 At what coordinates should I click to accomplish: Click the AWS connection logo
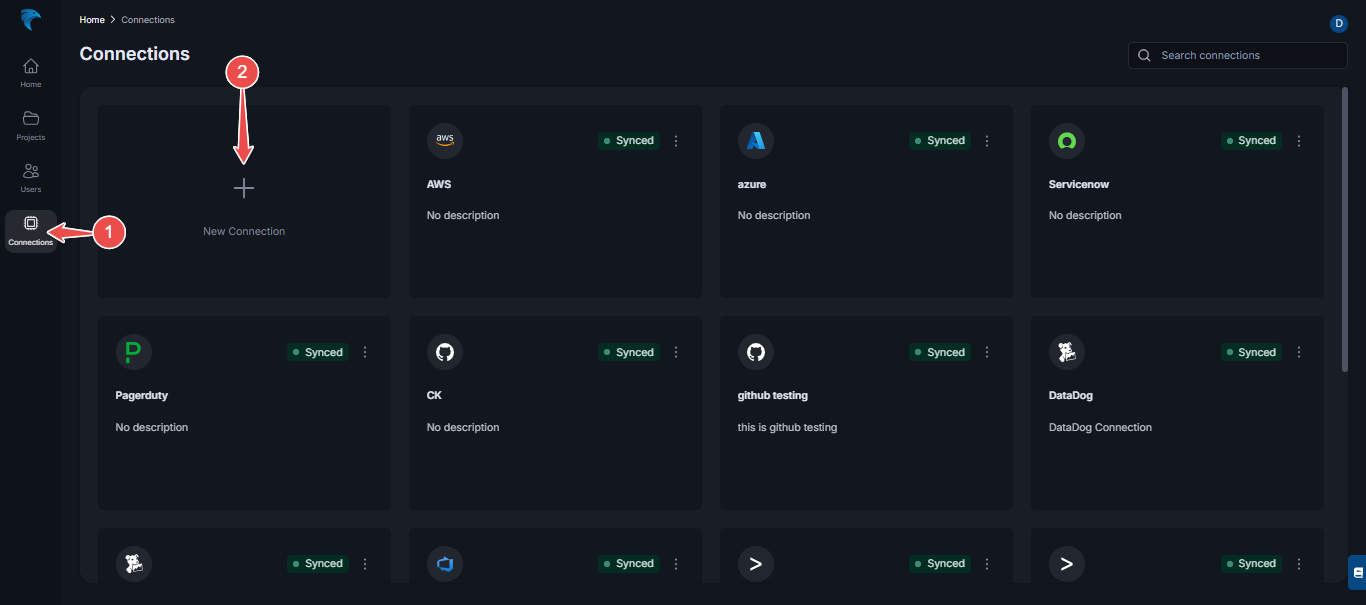click(x=444, y=140)
